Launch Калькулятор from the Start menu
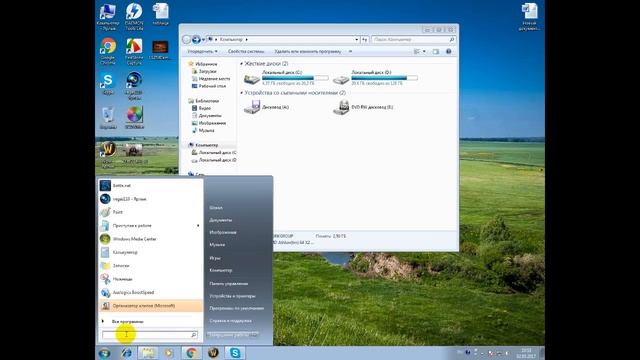640x360 pixels. (x=151, y=252)
